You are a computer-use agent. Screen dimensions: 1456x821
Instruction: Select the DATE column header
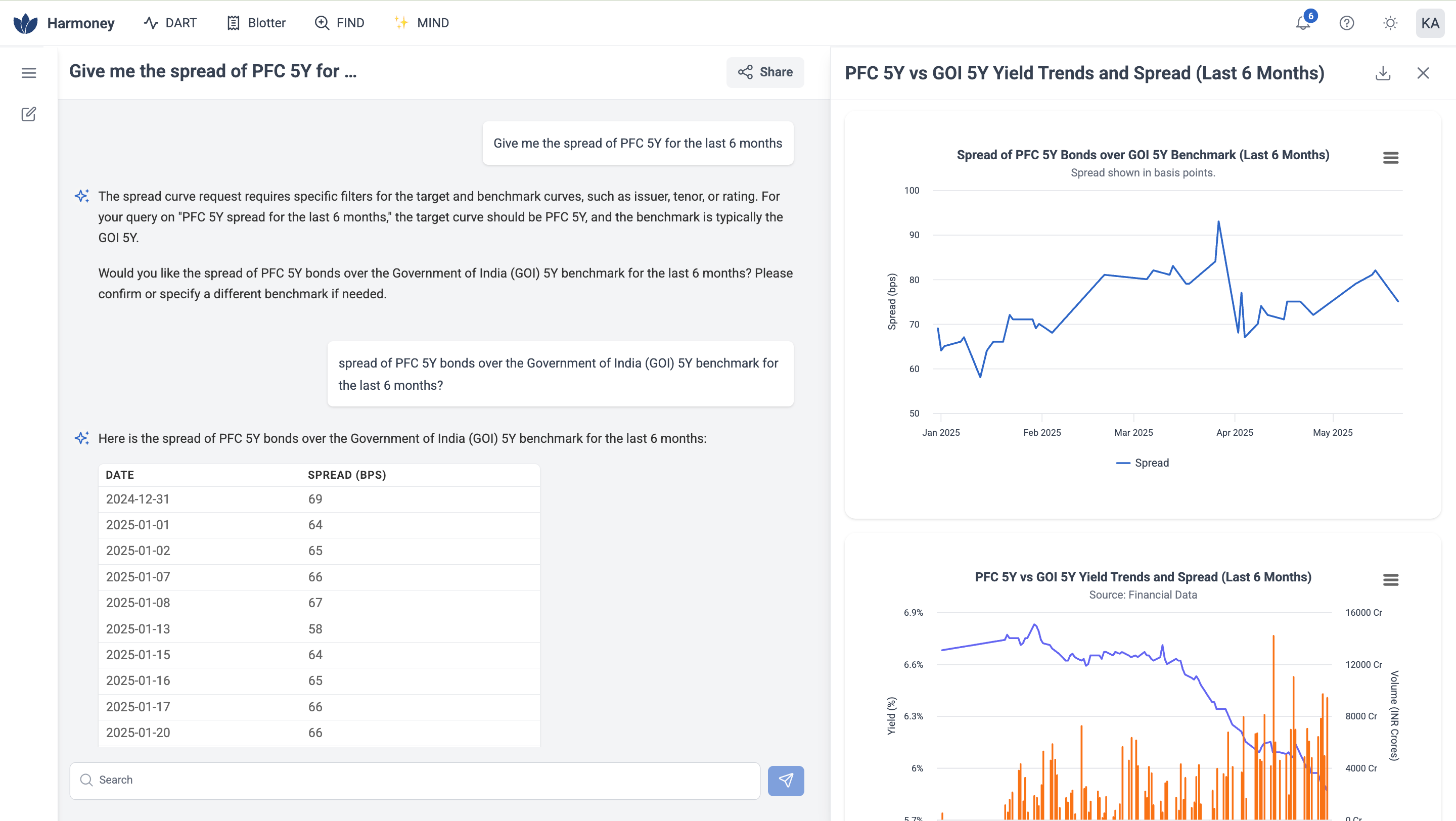coord(120,475)
